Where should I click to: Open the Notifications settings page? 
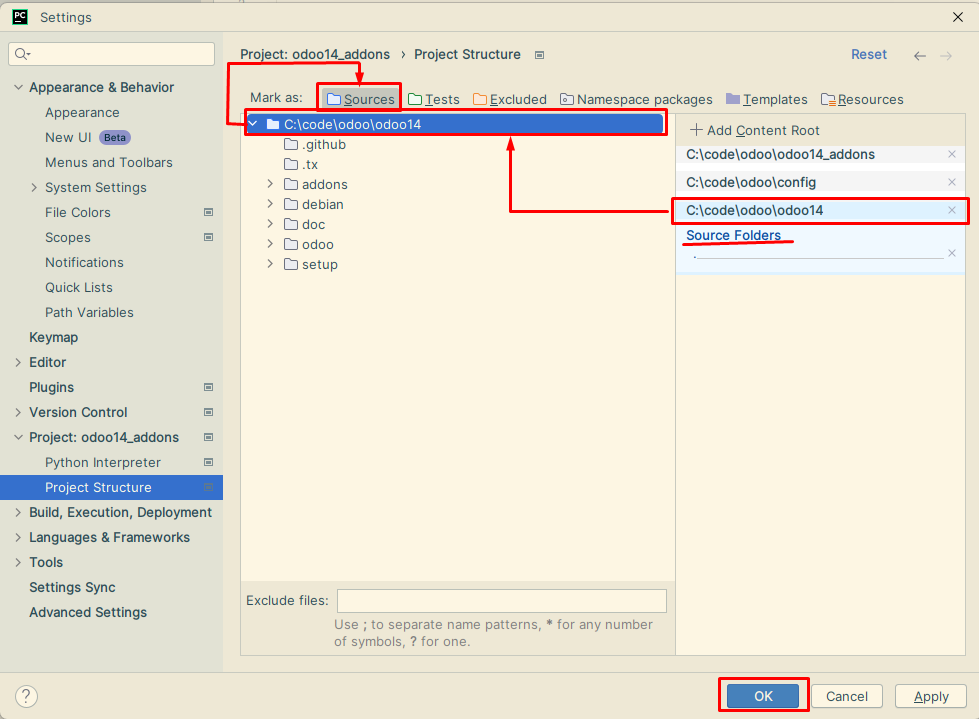tap(84, 262)
